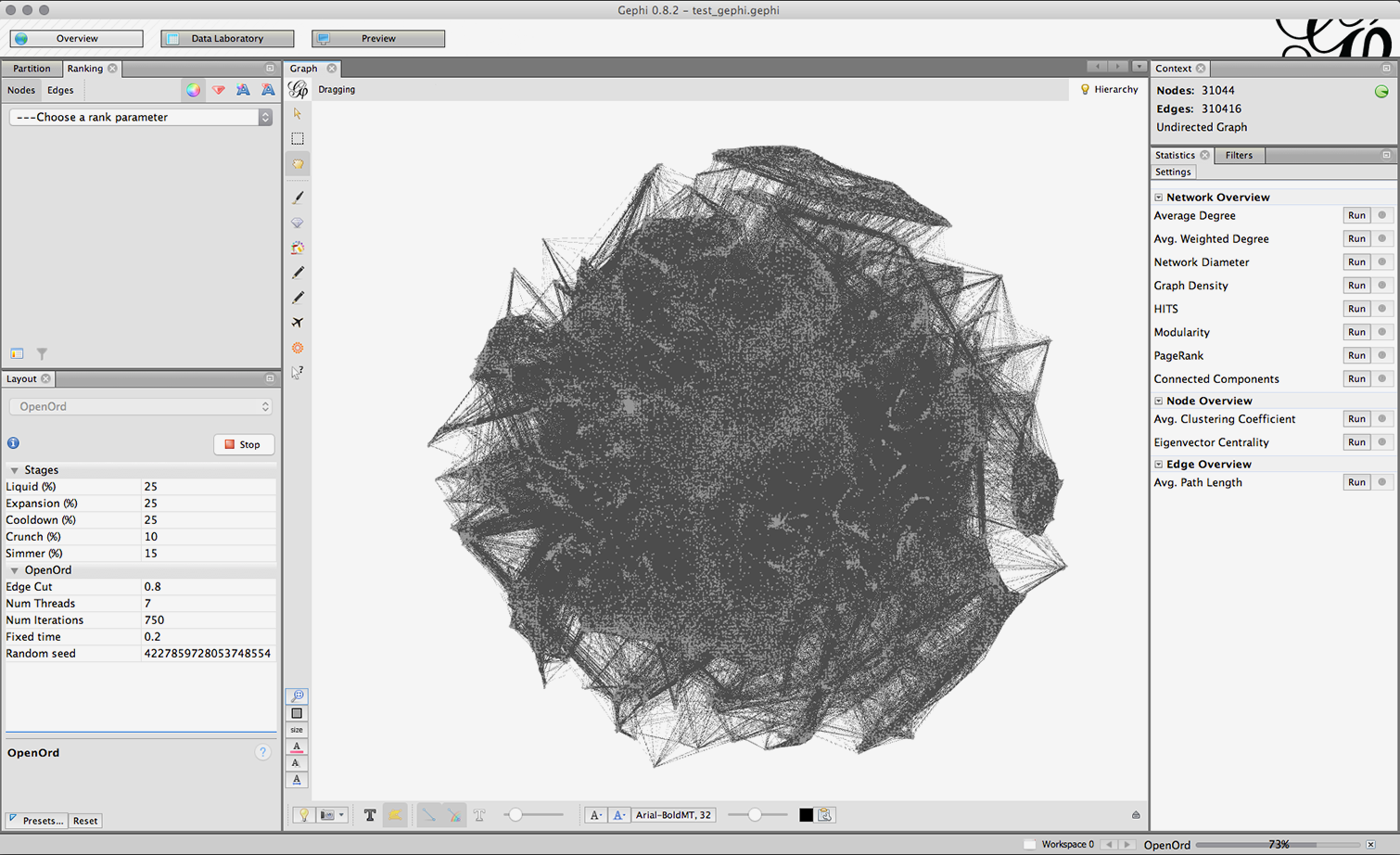Activate the hand drag tool
The image size is (1400, 855).
(298, 164)
